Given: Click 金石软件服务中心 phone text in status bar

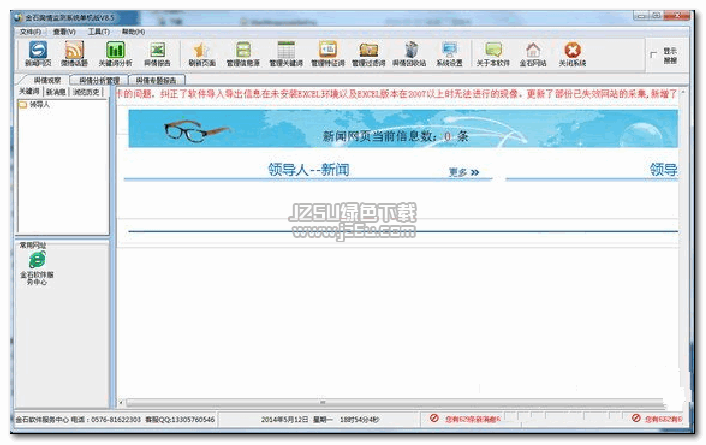Looking at the screenshot, I should pos(78,419).
